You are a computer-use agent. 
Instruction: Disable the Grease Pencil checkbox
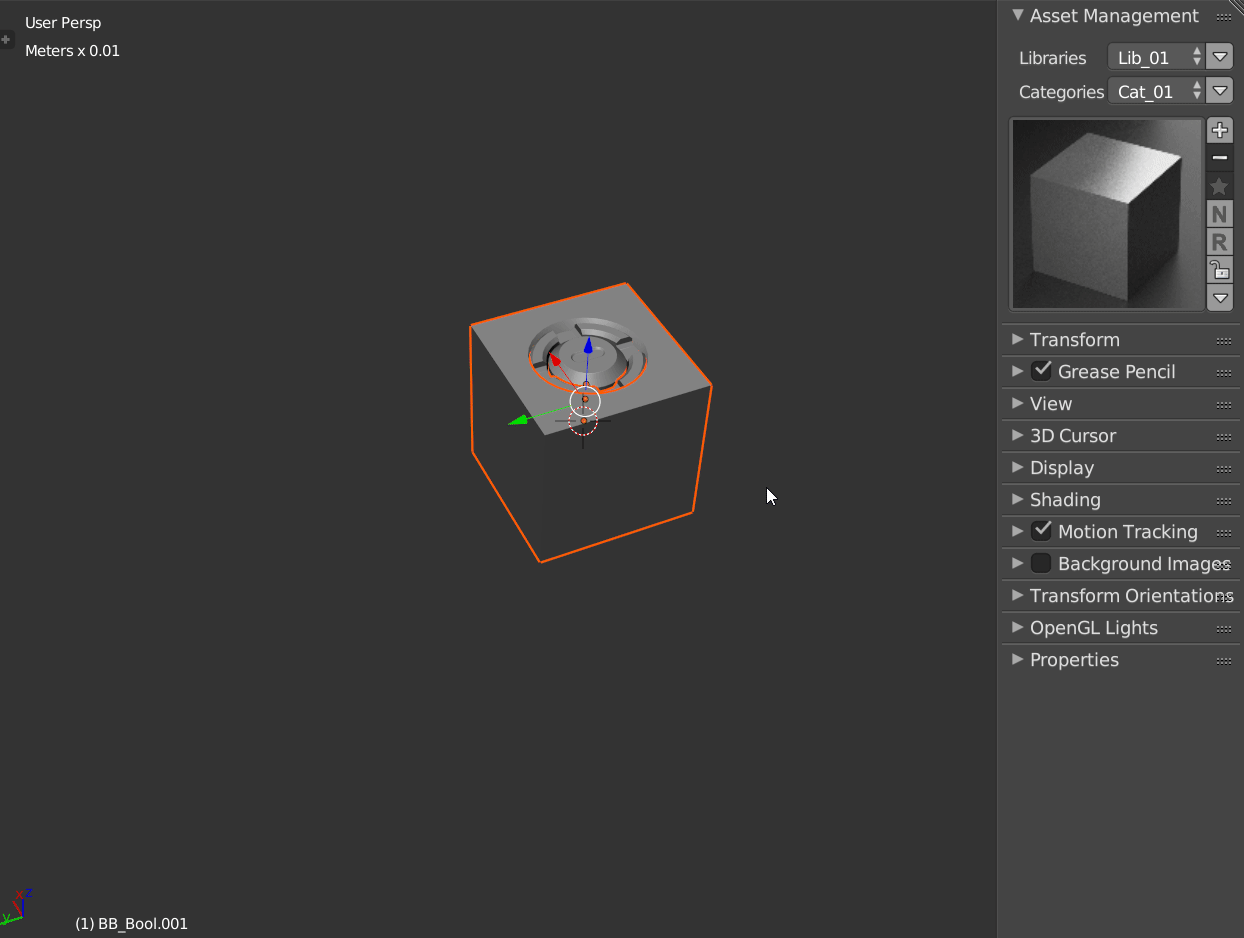(x=1042, y=370)
